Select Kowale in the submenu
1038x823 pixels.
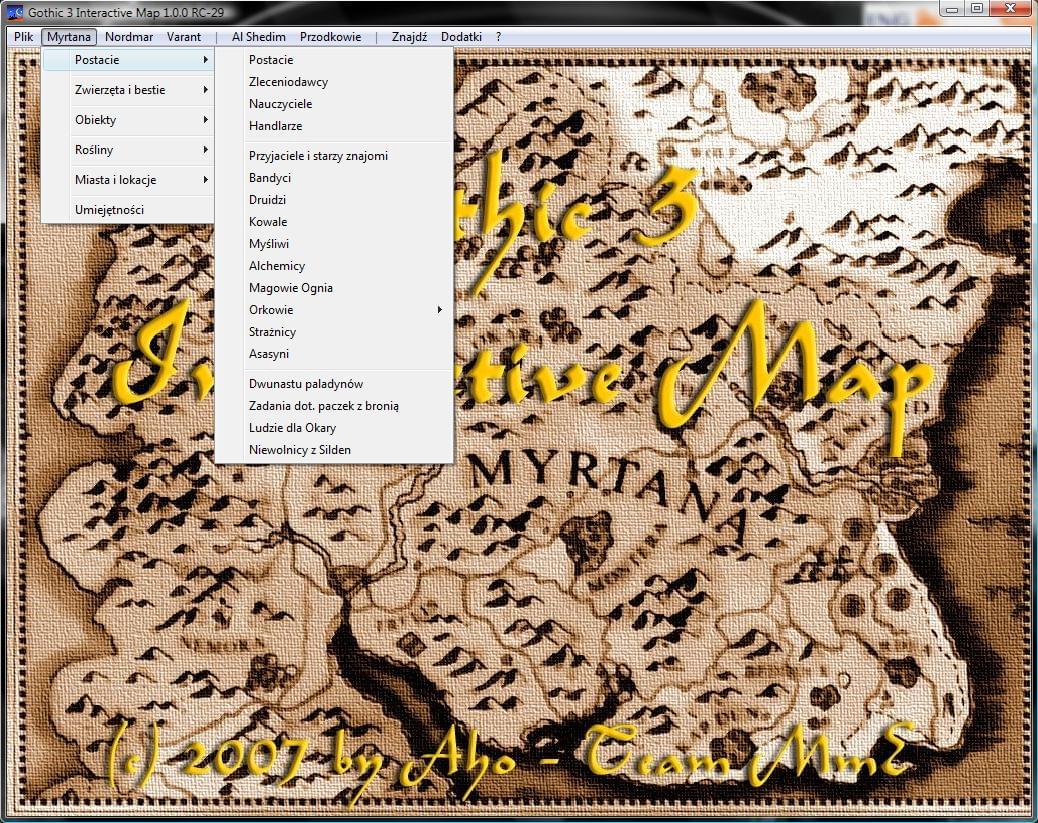point(334,222)
